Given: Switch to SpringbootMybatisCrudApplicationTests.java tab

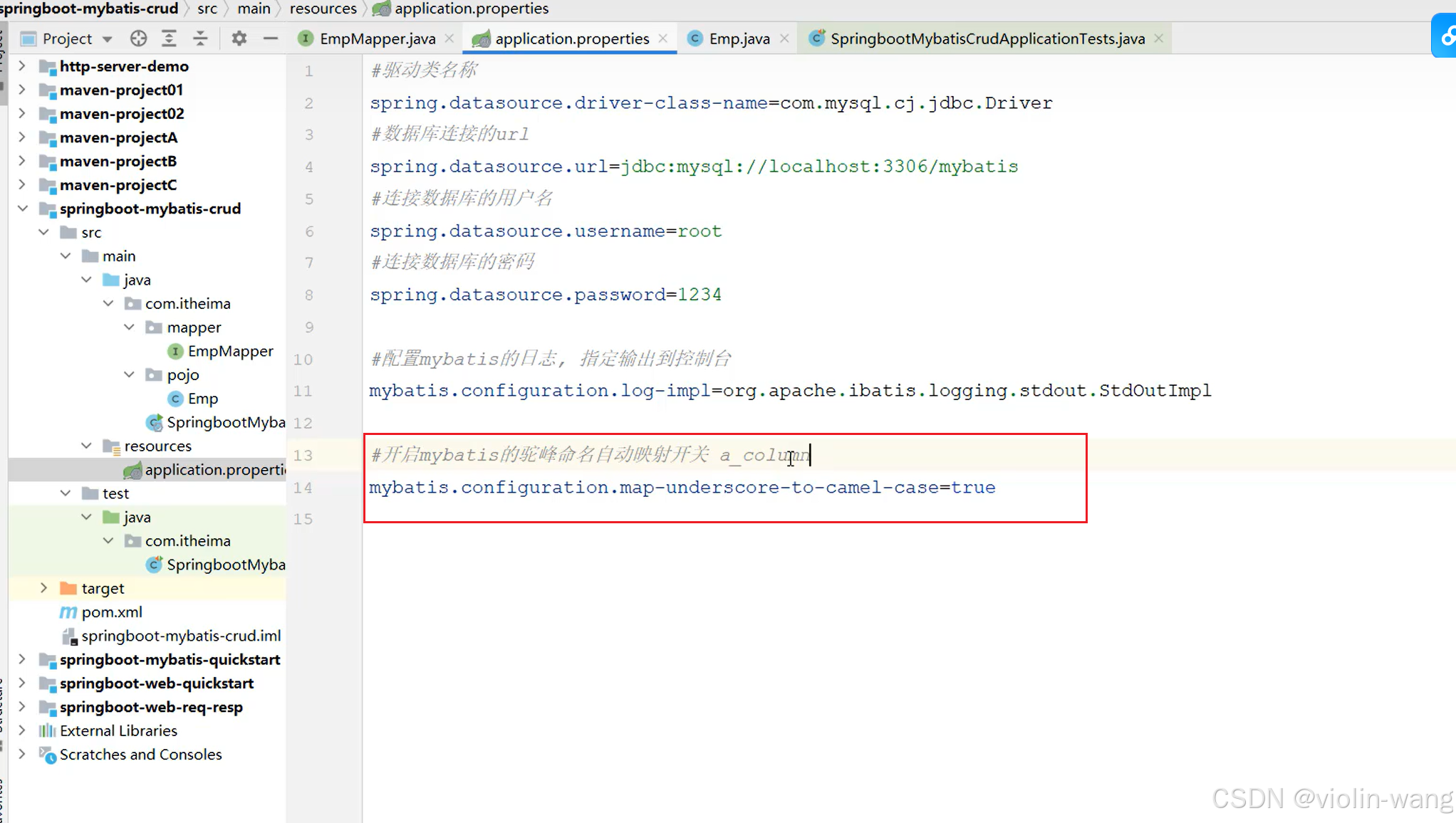Looking at the screenshot, I should click(x=987, y=38).
